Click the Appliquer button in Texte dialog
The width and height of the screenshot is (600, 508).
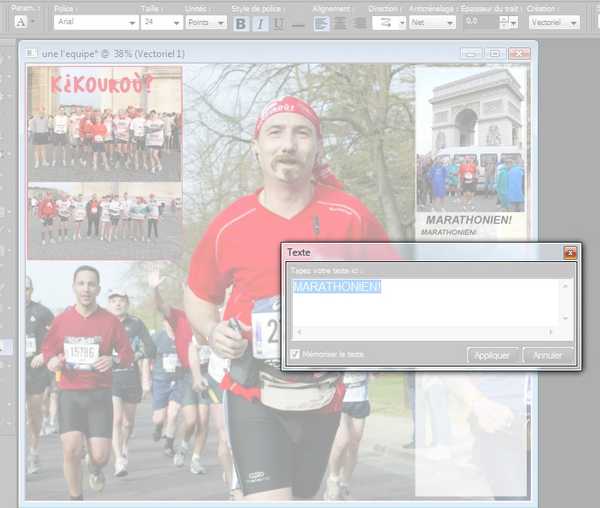coord(492,355)
